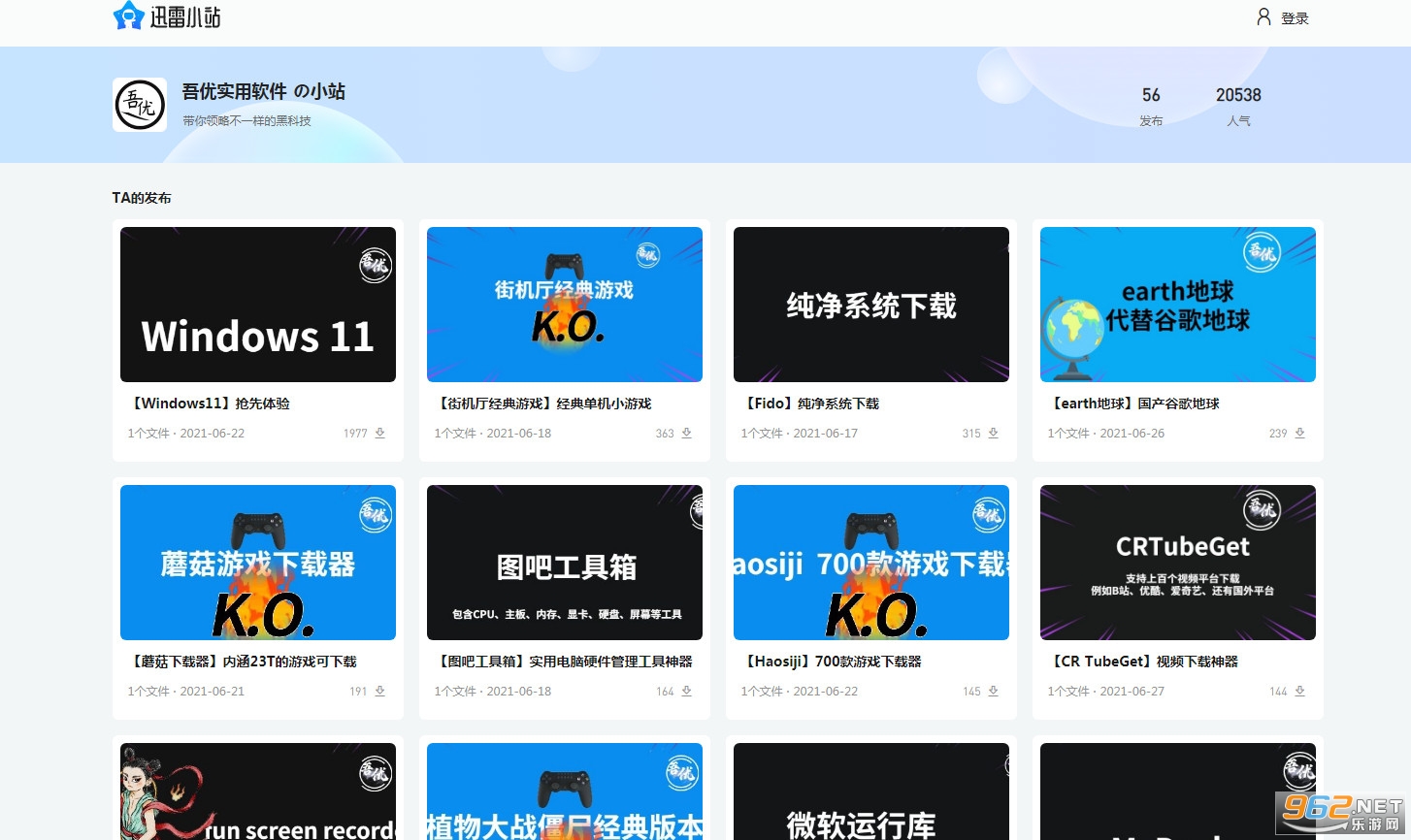Click the 1个文件 · 2021-06-27 text
Screen dimensions: 1411x840
click(1106, 692)
